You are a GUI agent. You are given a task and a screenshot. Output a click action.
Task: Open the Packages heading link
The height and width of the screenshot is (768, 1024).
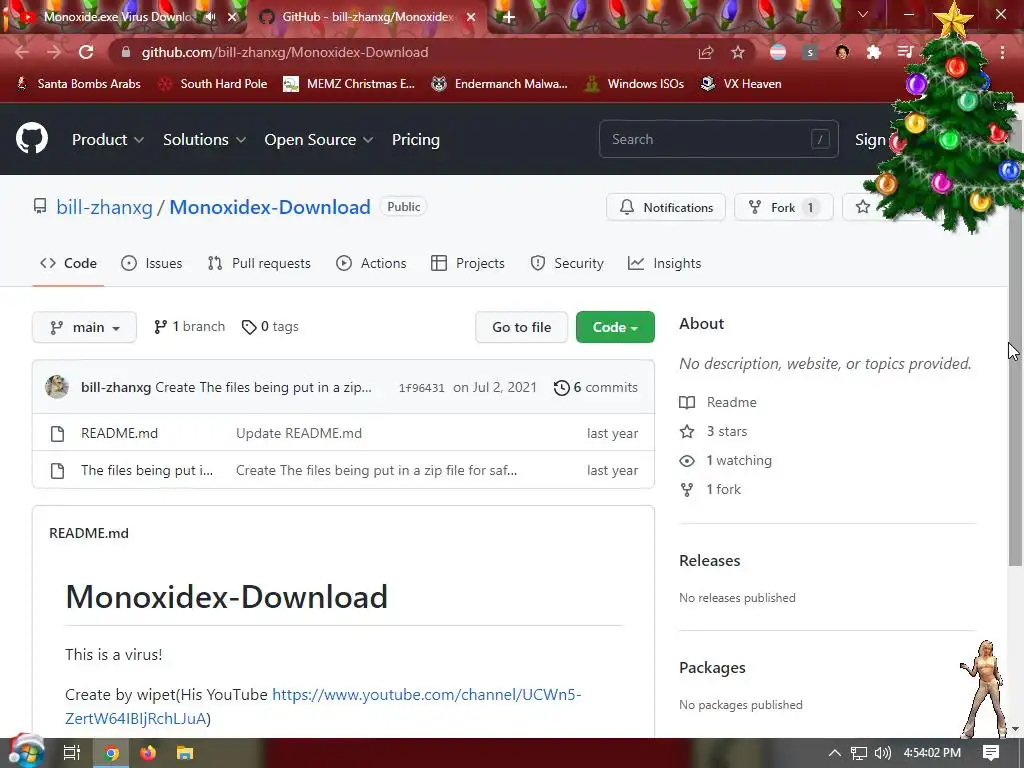(x=712, y=667)
